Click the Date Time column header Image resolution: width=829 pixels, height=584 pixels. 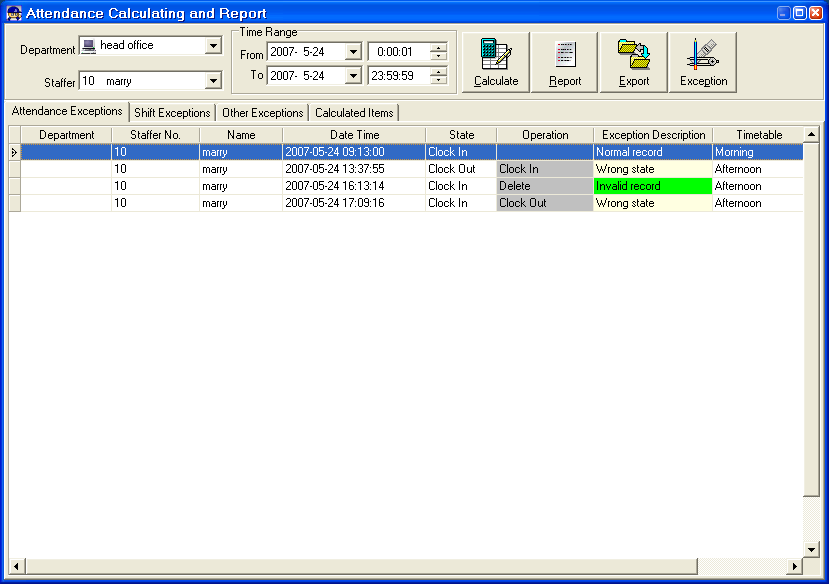pos(354,135)
